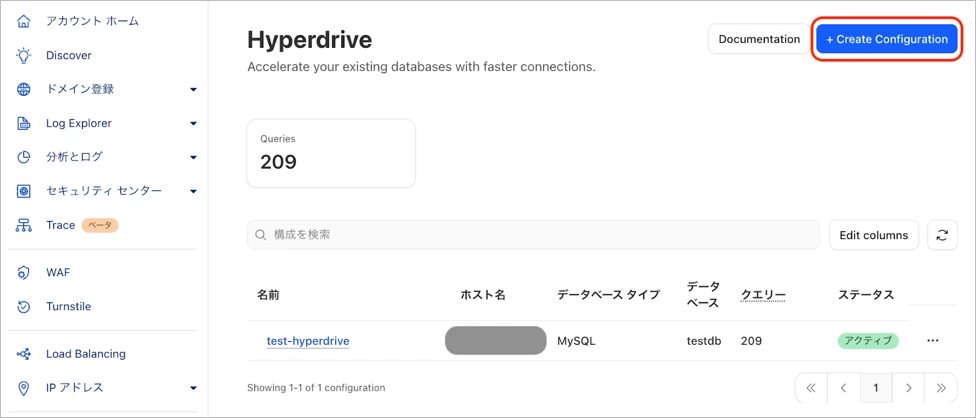
Task: Click the WAF shield icon
Action: pos(24,273)
